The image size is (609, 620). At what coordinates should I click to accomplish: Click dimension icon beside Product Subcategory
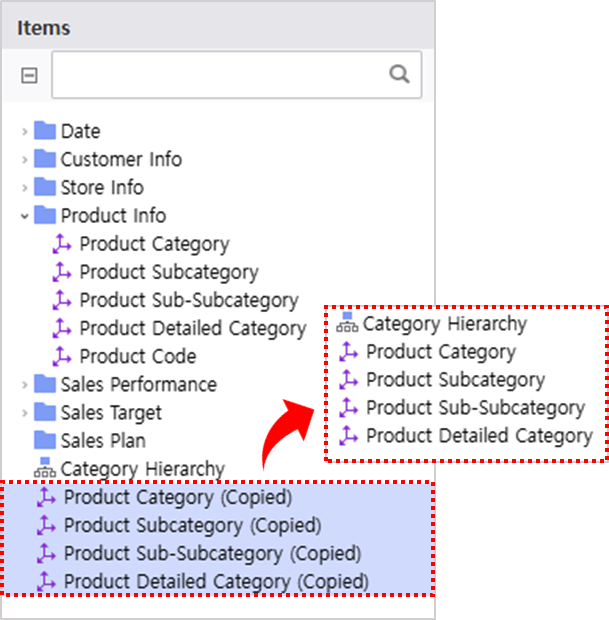coord(62,272)
